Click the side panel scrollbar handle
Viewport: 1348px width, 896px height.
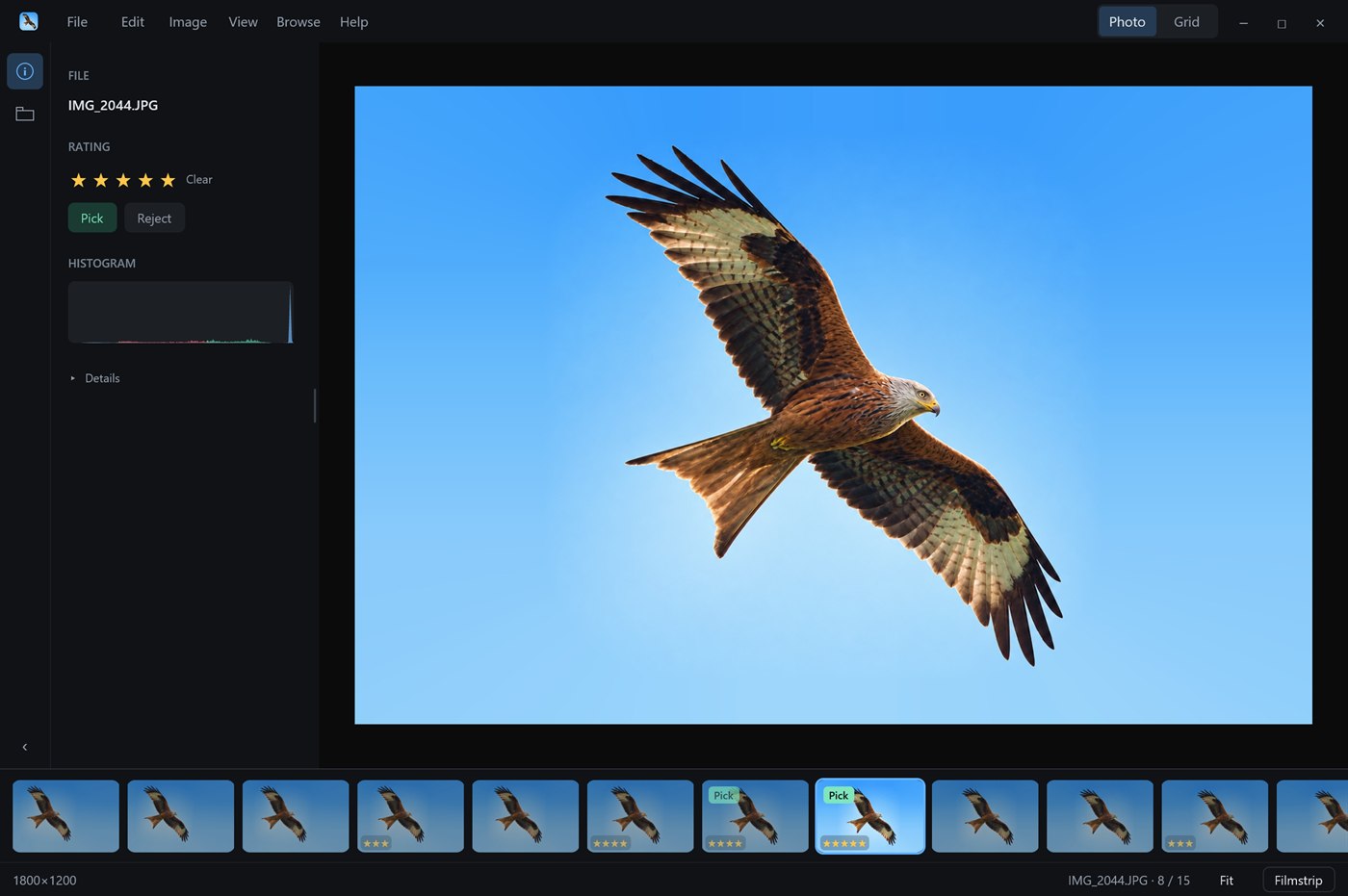pos(315,405)
